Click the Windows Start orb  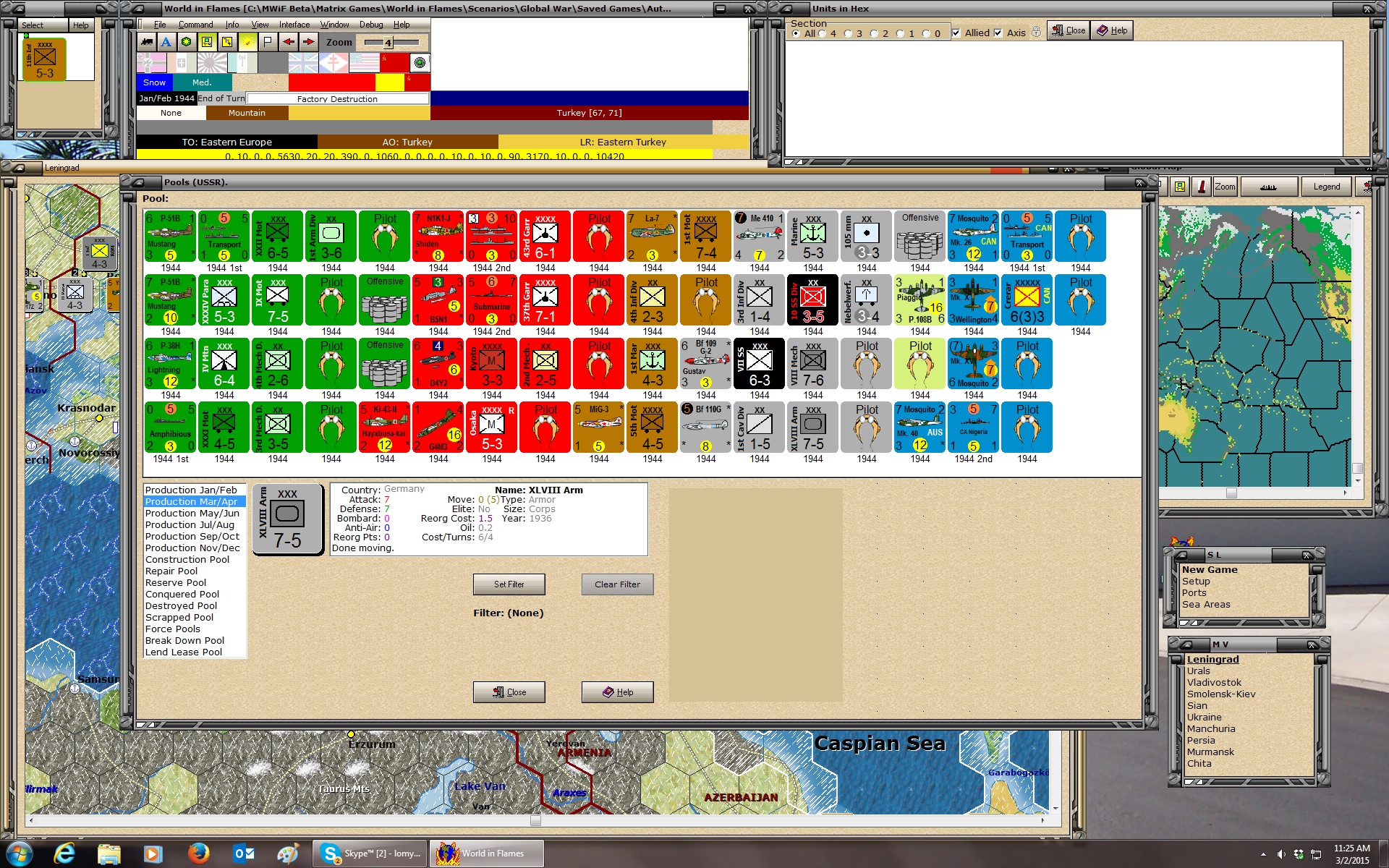(19, 854)
